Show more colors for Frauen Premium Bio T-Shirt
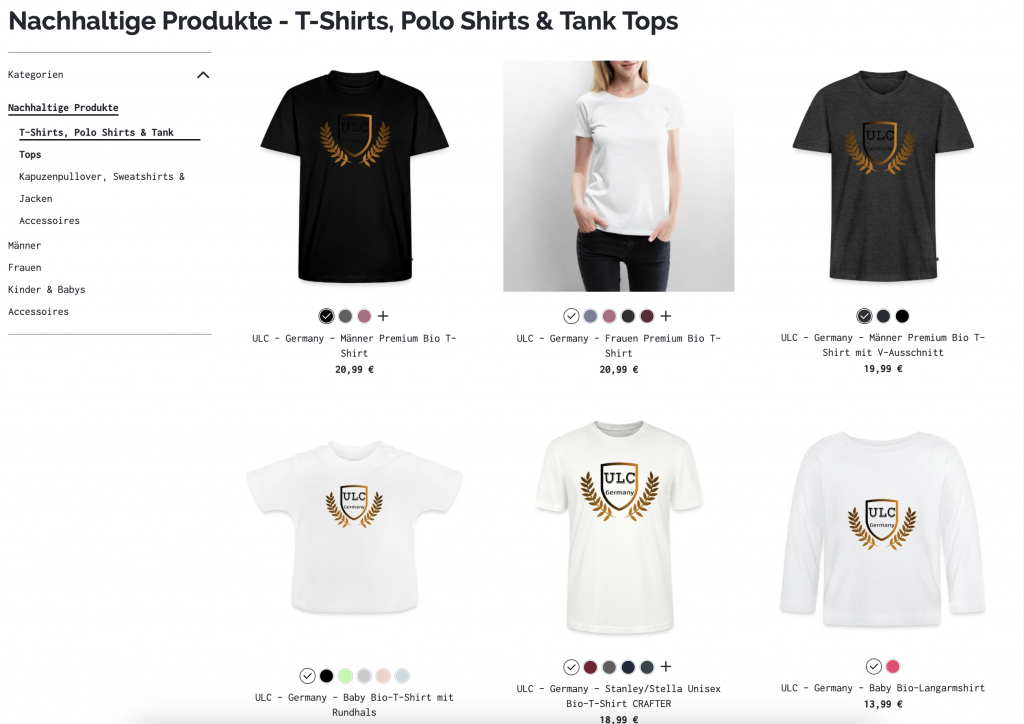Image resolution: width=1024 pixels, height=724 pixels. 665,316
